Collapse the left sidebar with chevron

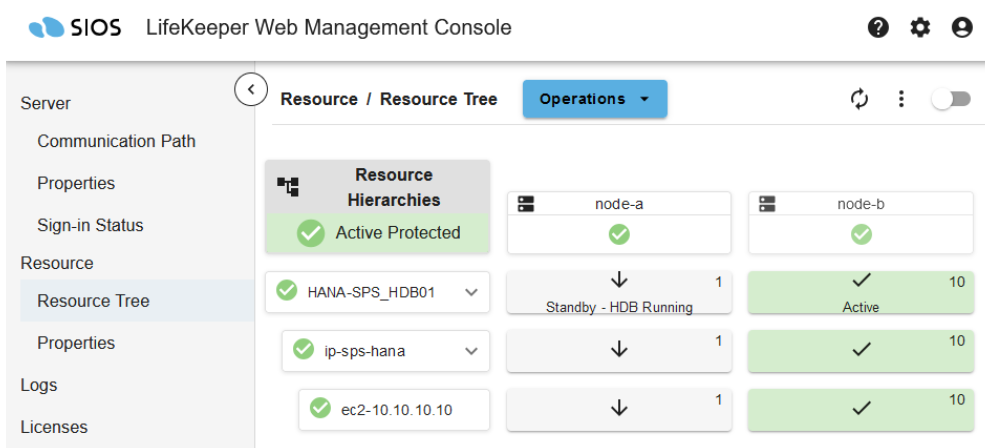[250, 89]
